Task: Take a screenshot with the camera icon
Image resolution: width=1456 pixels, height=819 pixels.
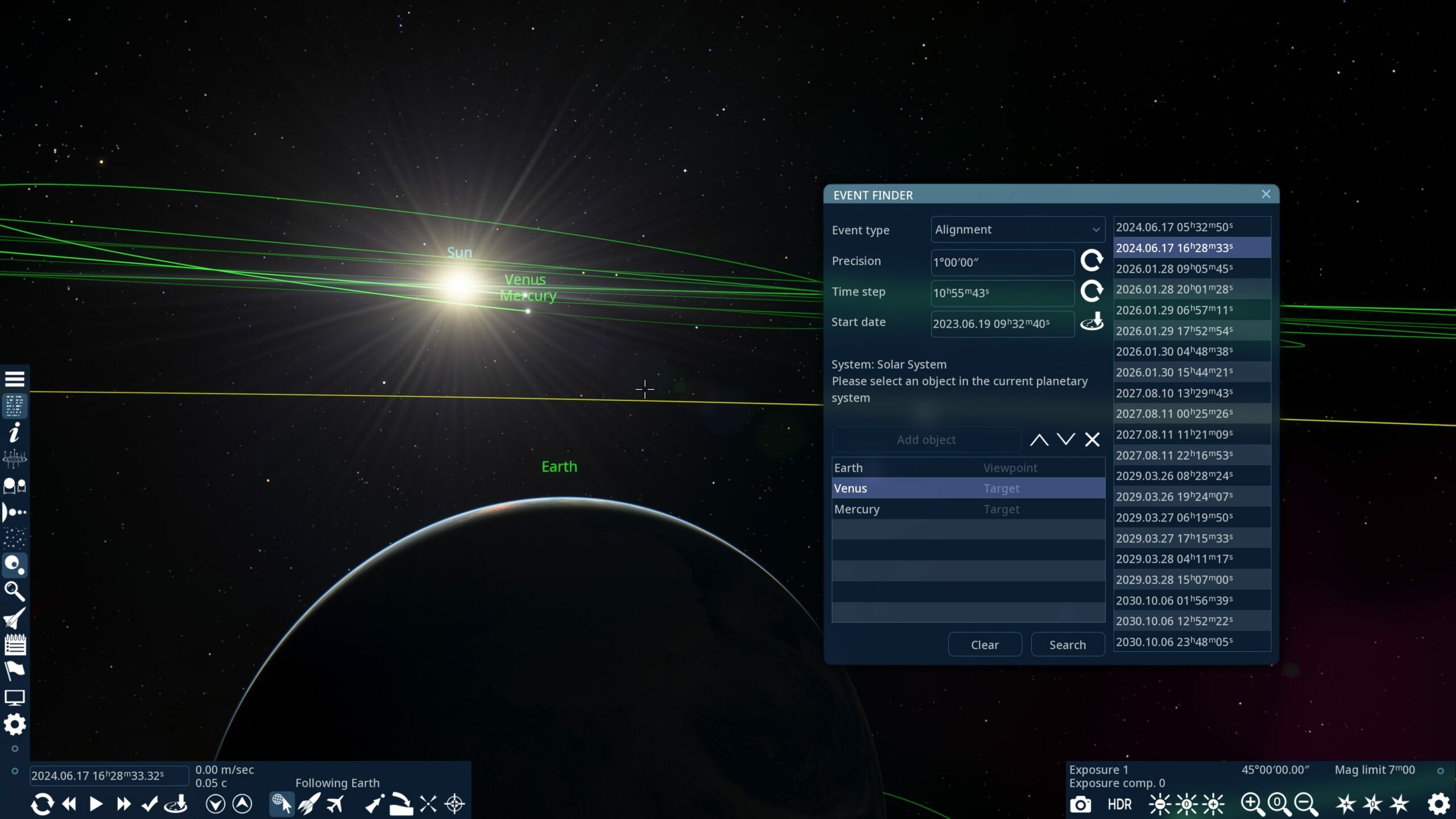Action: click(x=1082, y=804)
